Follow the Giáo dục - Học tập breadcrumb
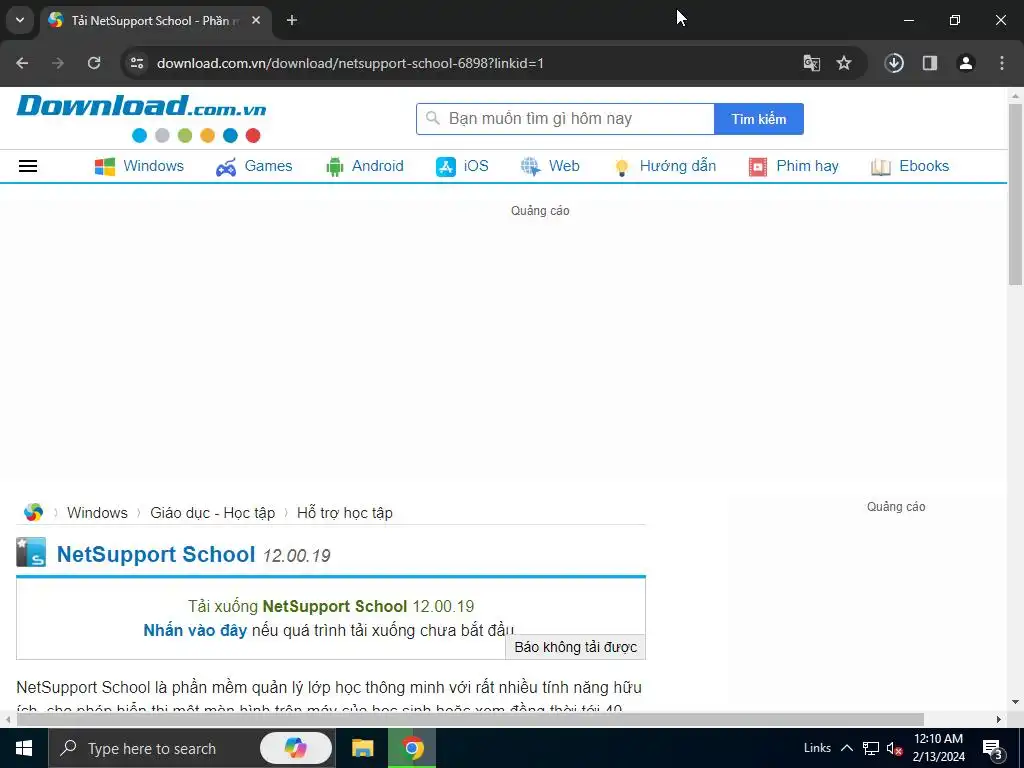1024x768 pixels. [x=213, y=513]
